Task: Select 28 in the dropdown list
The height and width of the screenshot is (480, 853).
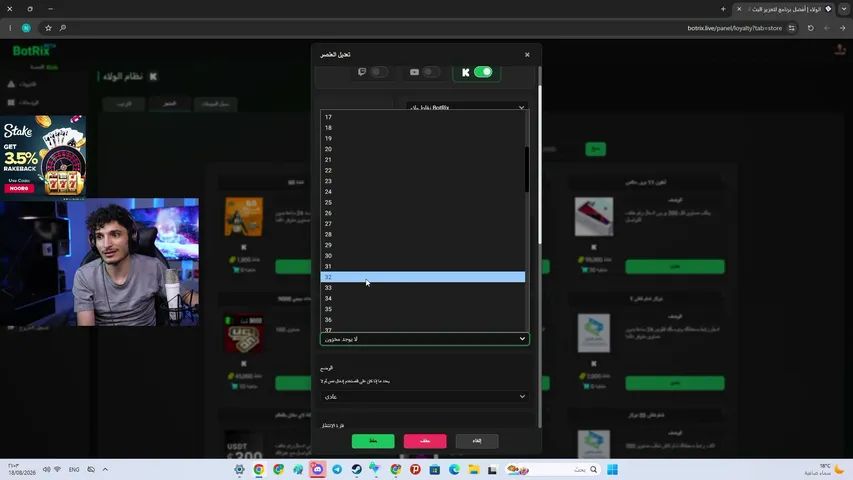Action: pyautogui.click(x=423, y=235)
